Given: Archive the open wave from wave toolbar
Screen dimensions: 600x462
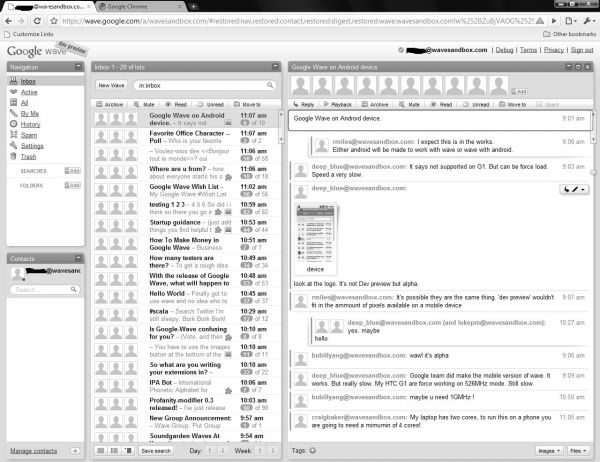Looking at the screenshot, I should point(375,104).
